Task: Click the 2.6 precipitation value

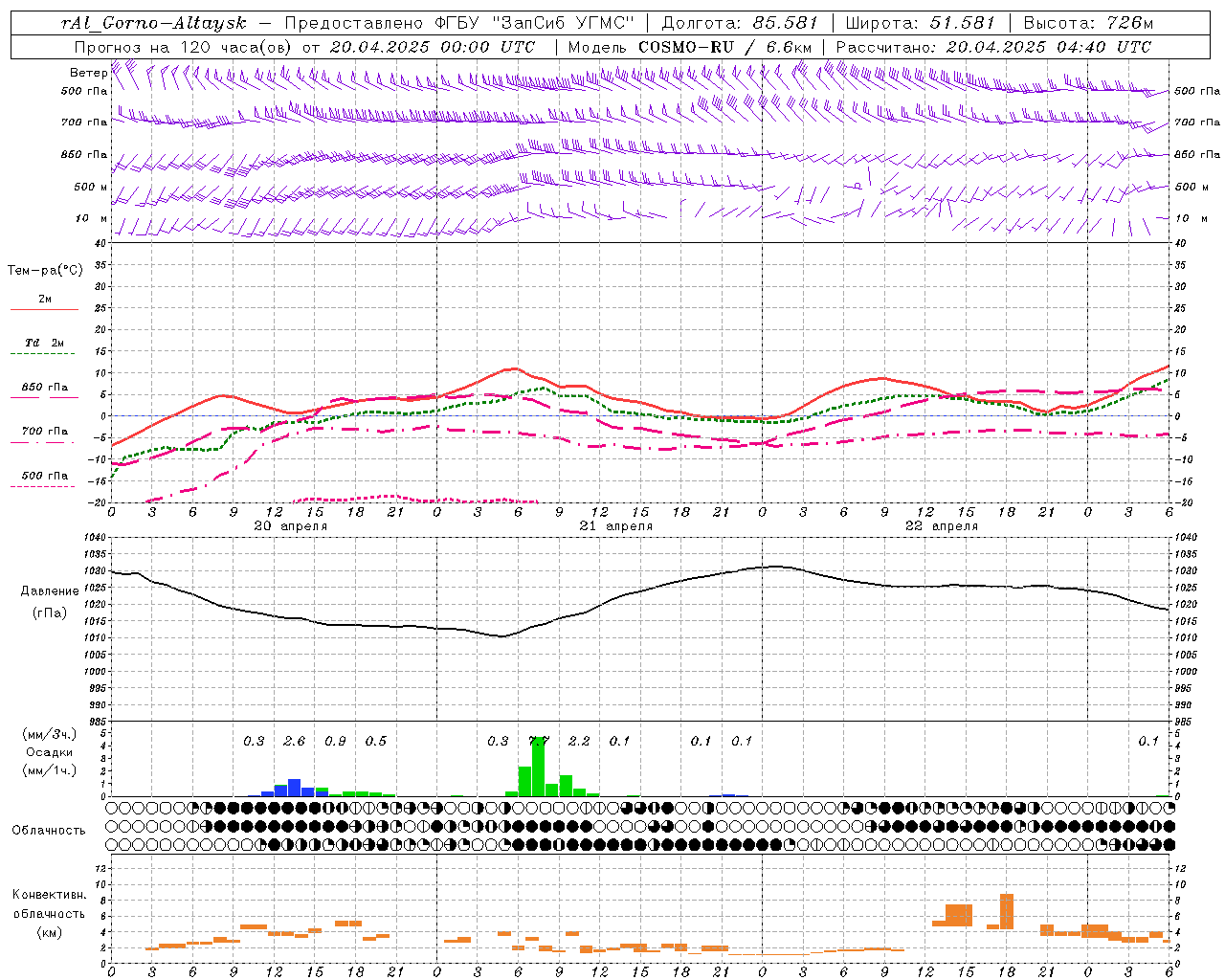Action: pyautogui.click(x=295, y=742)
